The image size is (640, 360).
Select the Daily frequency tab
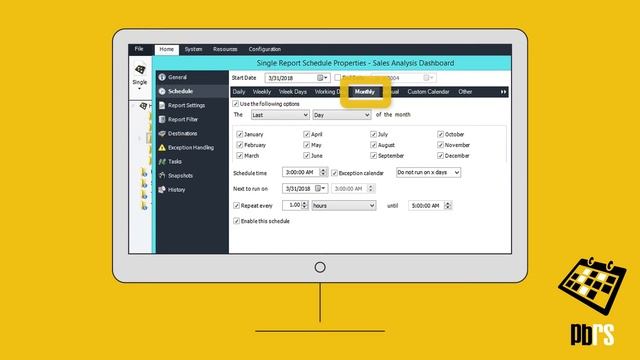click(239, 92)
